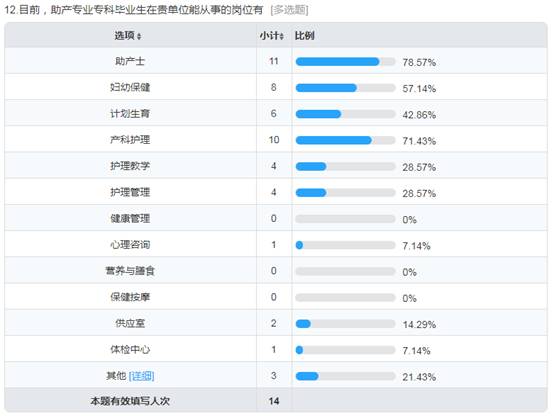Sort by the 小计 column sort arrows
This screenshot has height=418, width=554.
pos(282,36)
